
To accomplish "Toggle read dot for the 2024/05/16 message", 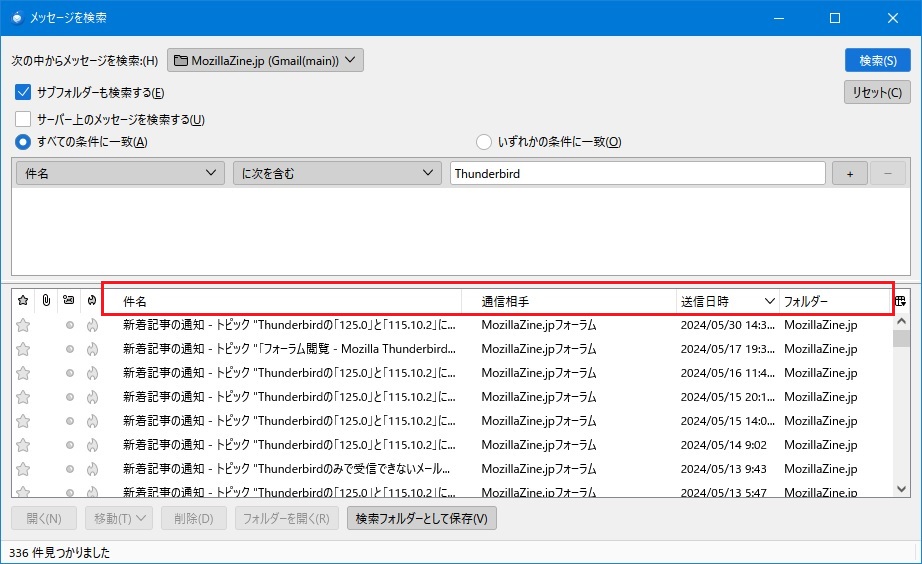I will pos(69,373).
